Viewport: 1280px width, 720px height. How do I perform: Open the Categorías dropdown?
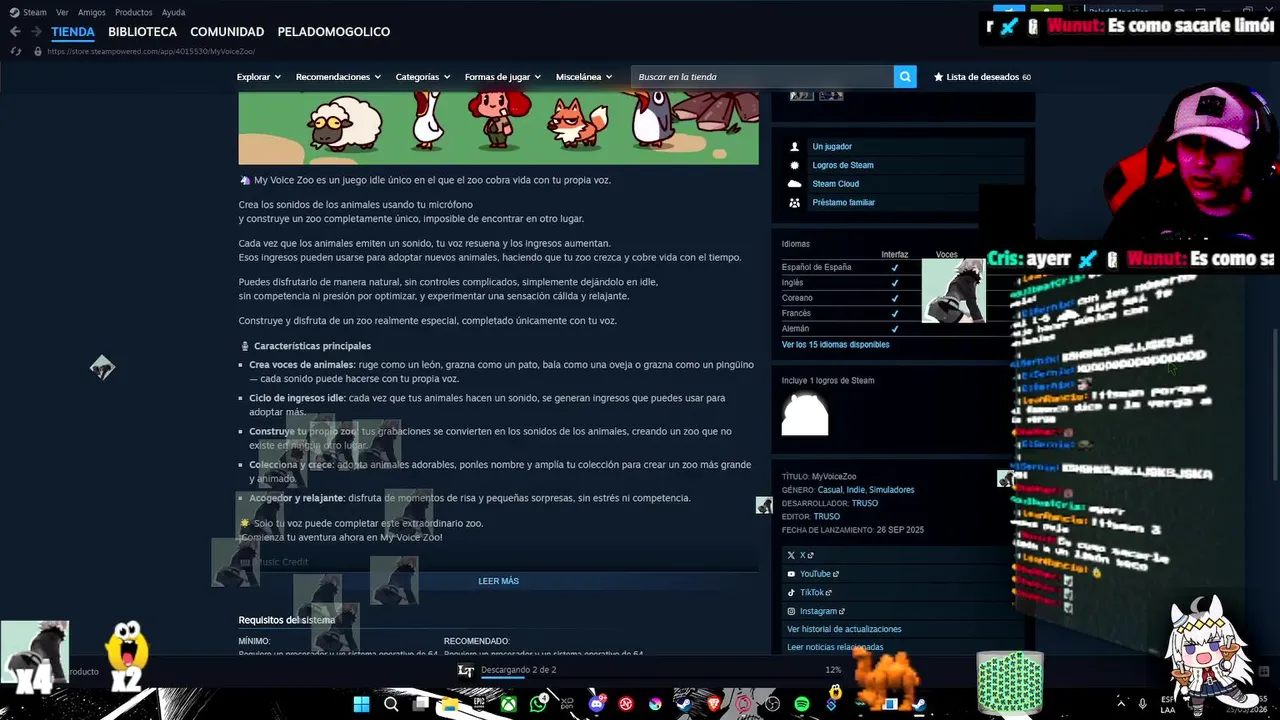(x=422, y=77)
